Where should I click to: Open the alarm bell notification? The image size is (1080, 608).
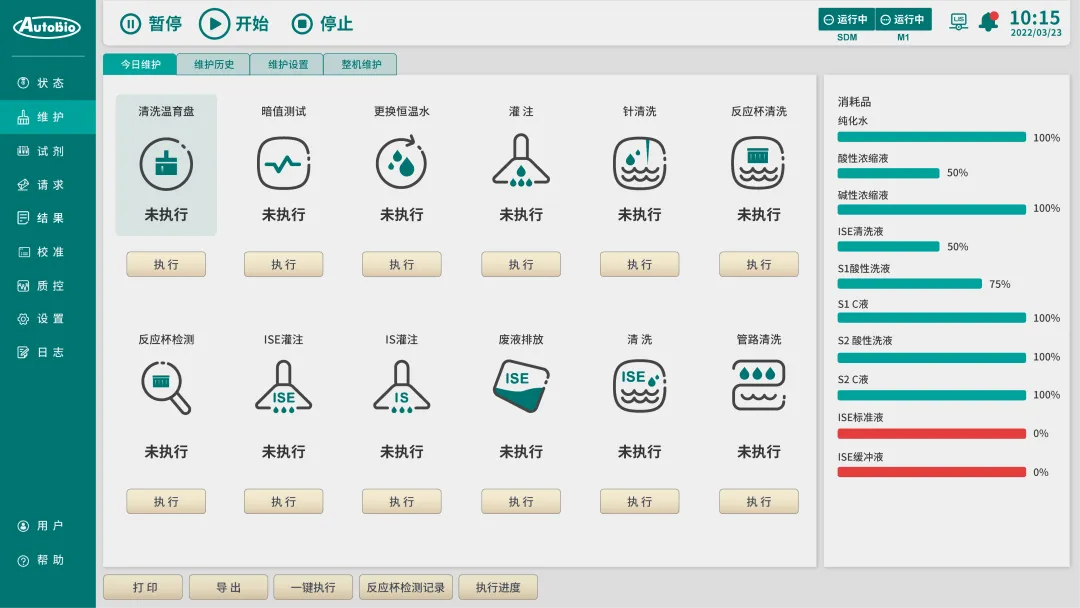[x=989, y=22]
